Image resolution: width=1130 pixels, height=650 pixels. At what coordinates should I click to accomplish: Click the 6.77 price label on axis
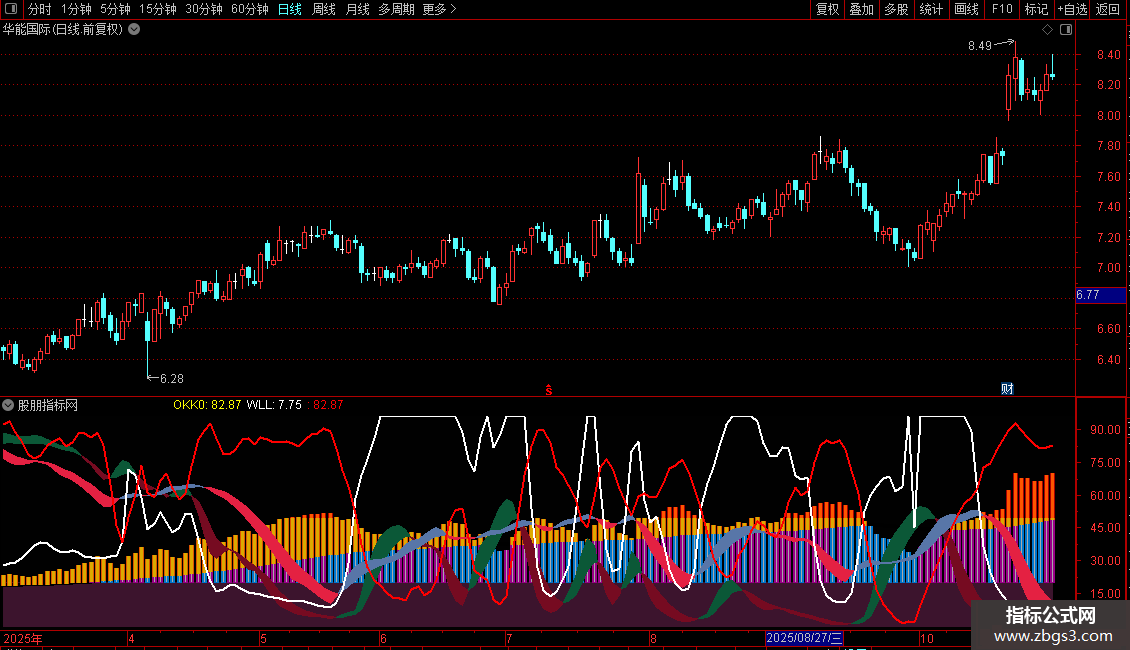(x=1088, y=295)
